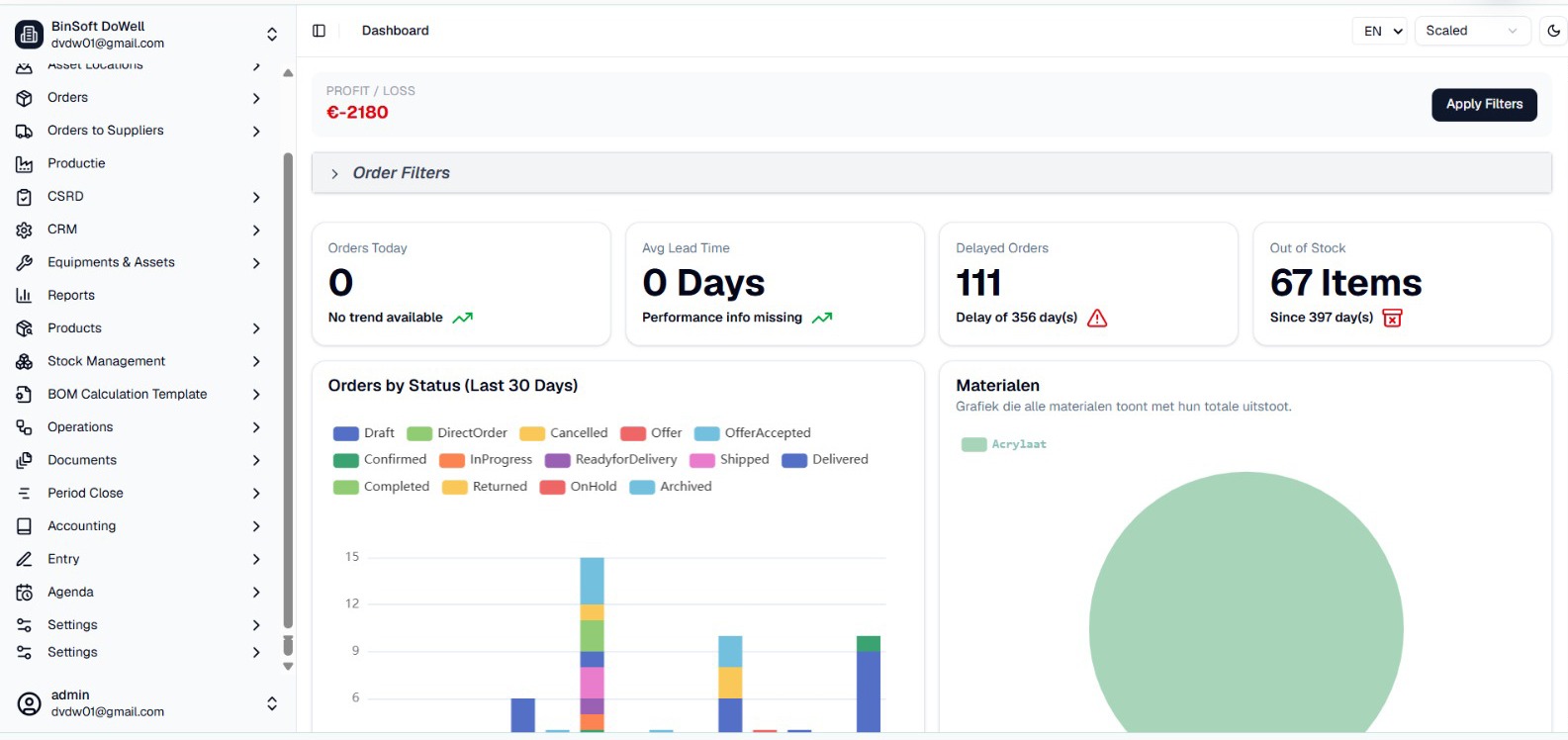The image size is (1568, 740).
Task: Click the Stock Management cubes icon
Action: point(25,361)
